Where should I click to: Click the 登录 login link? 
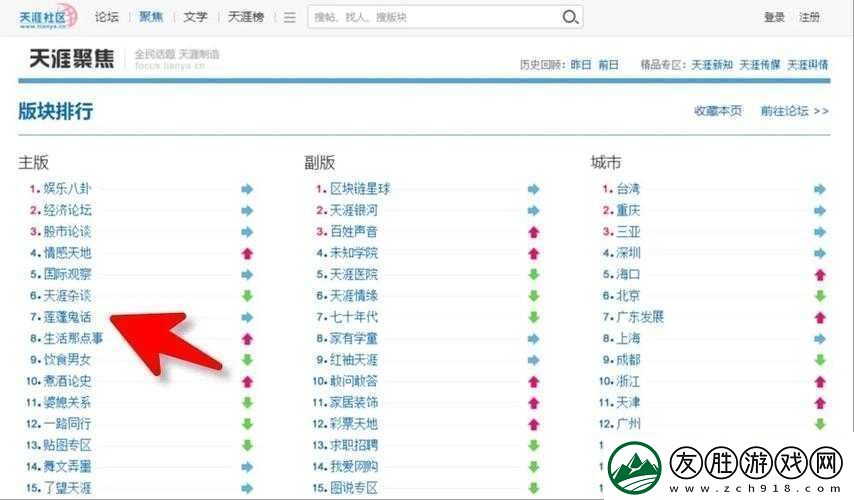pos(774,17)
